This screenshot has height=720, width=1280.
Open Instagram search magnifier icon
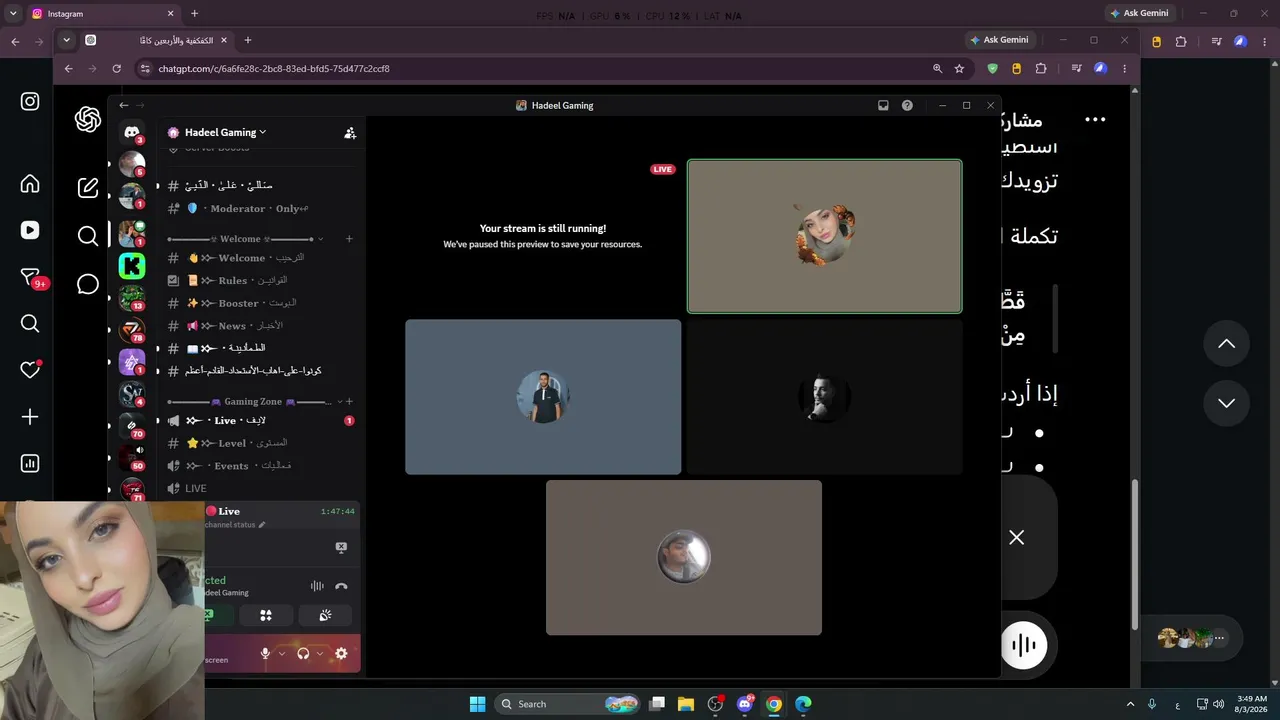click(30, 323)
